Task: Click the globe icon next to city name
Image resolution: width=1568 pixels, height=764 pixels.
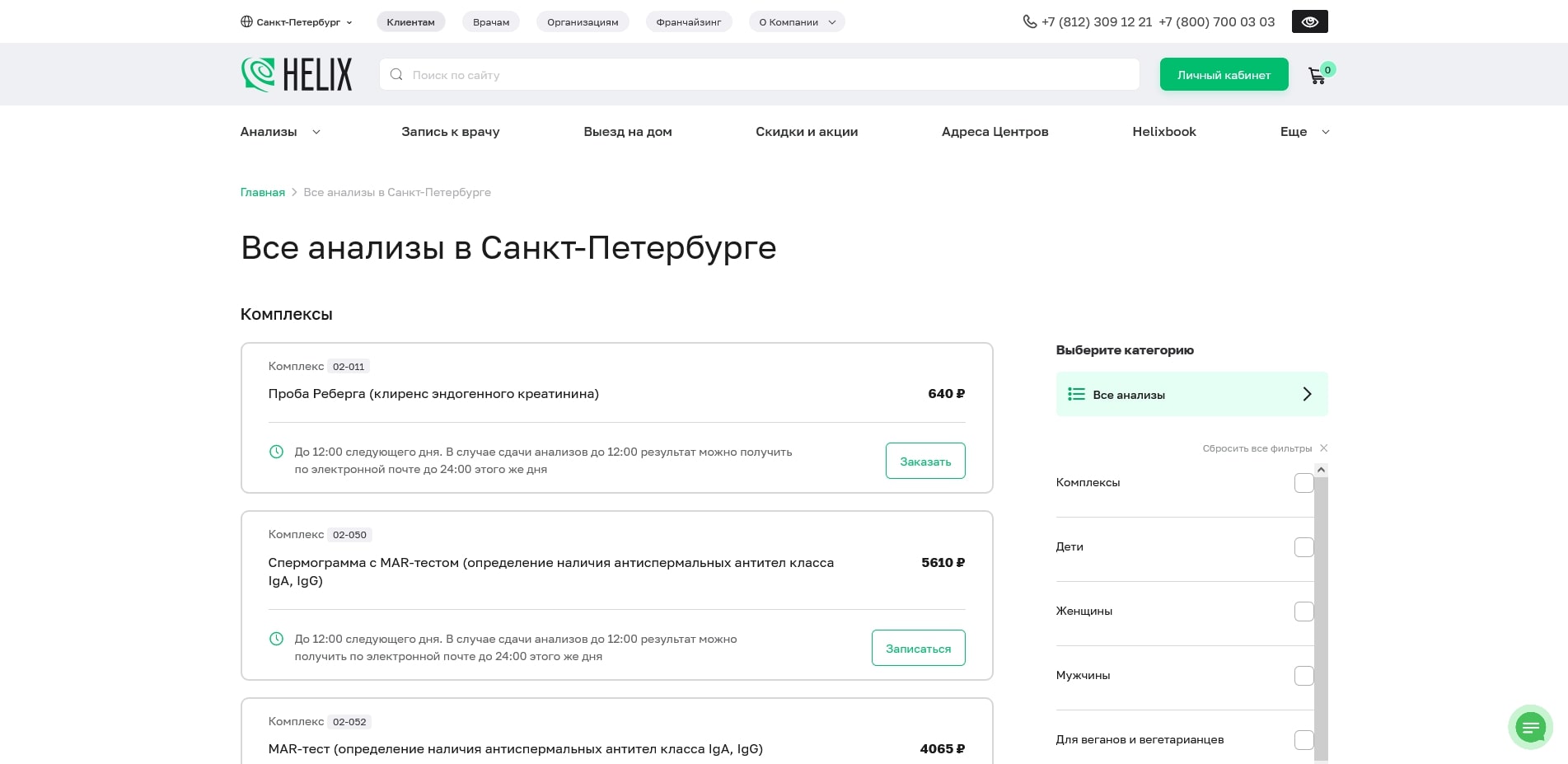Action: (245, 21)
